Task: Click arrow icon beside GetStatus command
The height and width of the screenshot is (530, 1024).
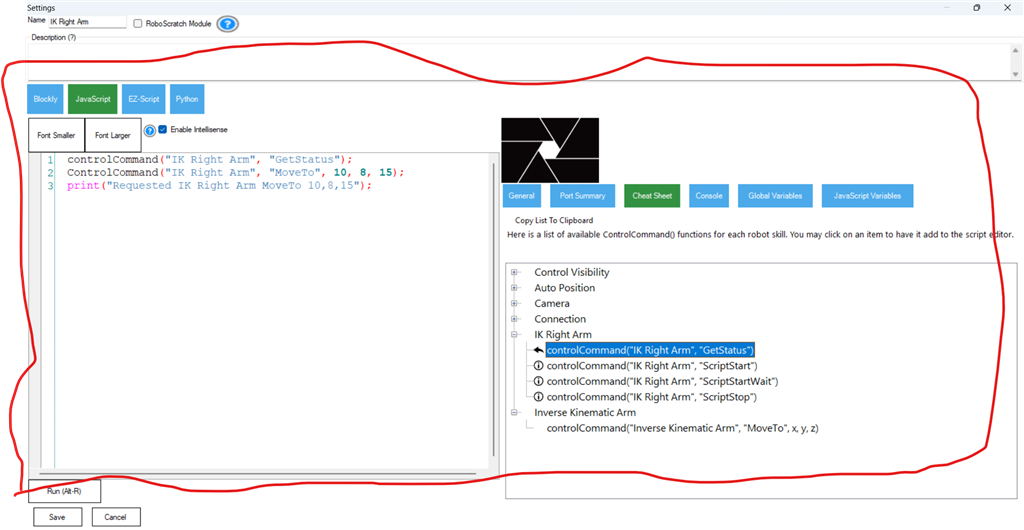Action: 538,350
